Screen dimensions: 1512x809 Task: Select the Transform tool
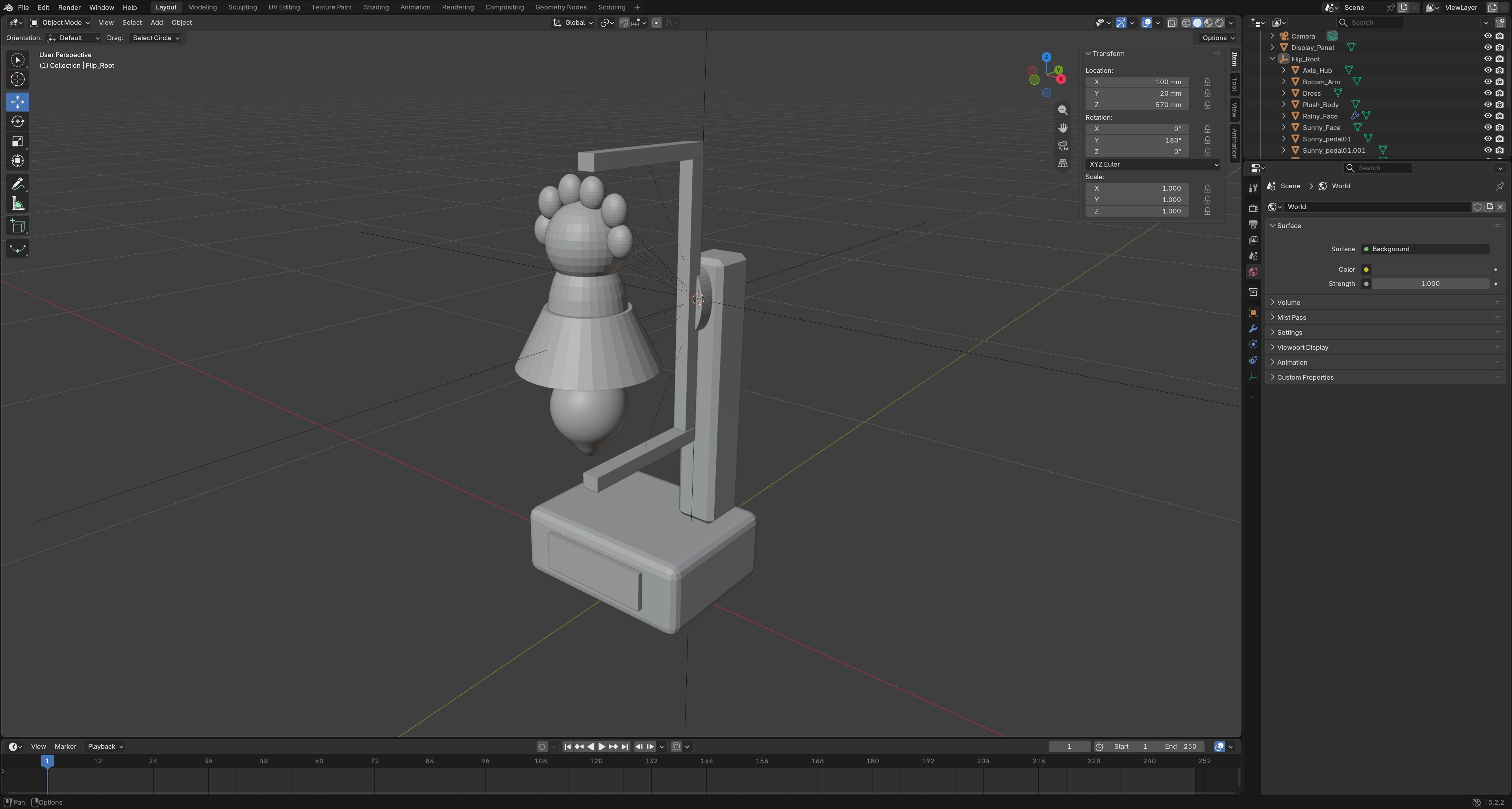click(18, 161)
